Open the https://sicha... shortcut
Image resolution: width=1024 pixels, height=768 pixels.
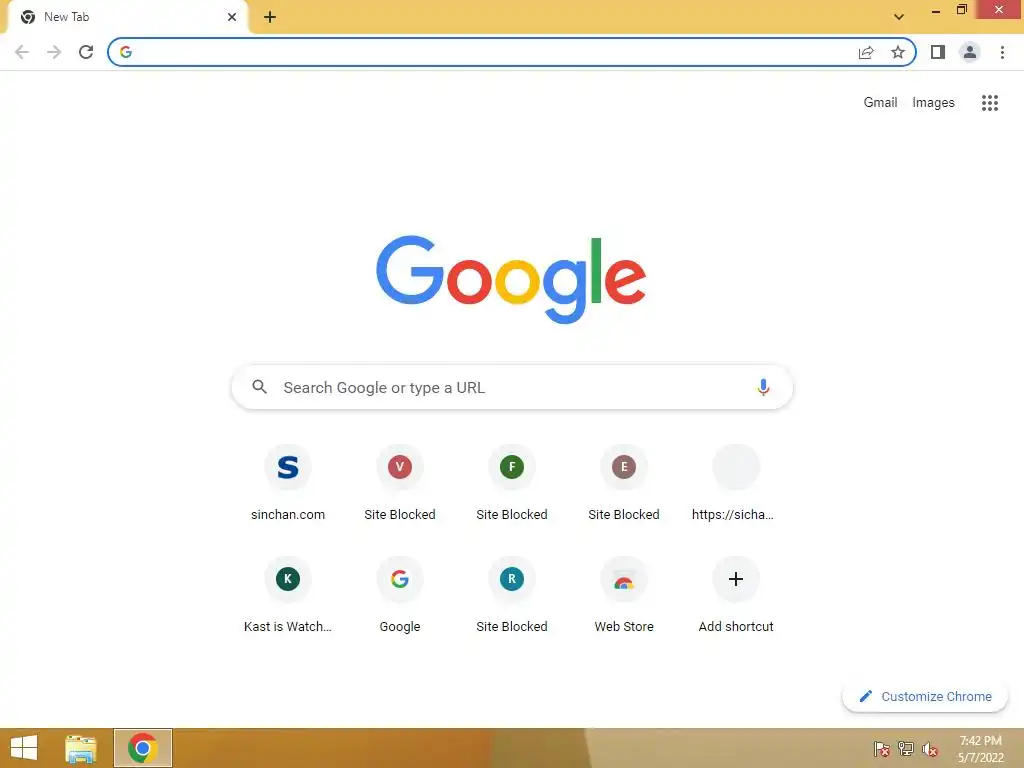coord(736,483)
